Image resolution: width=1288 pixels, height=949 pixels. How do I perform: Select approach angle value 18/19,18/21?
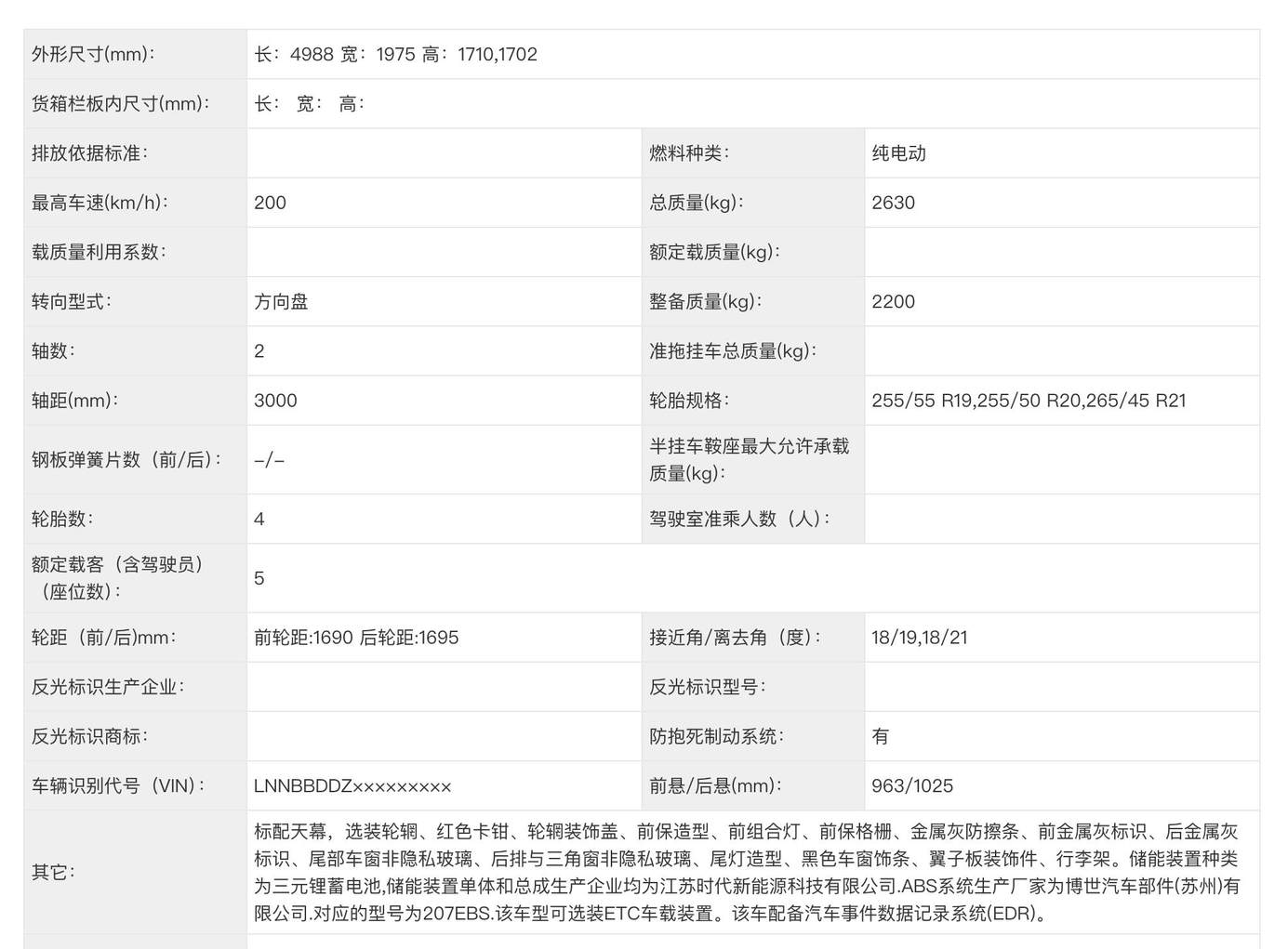coord(919,638)
